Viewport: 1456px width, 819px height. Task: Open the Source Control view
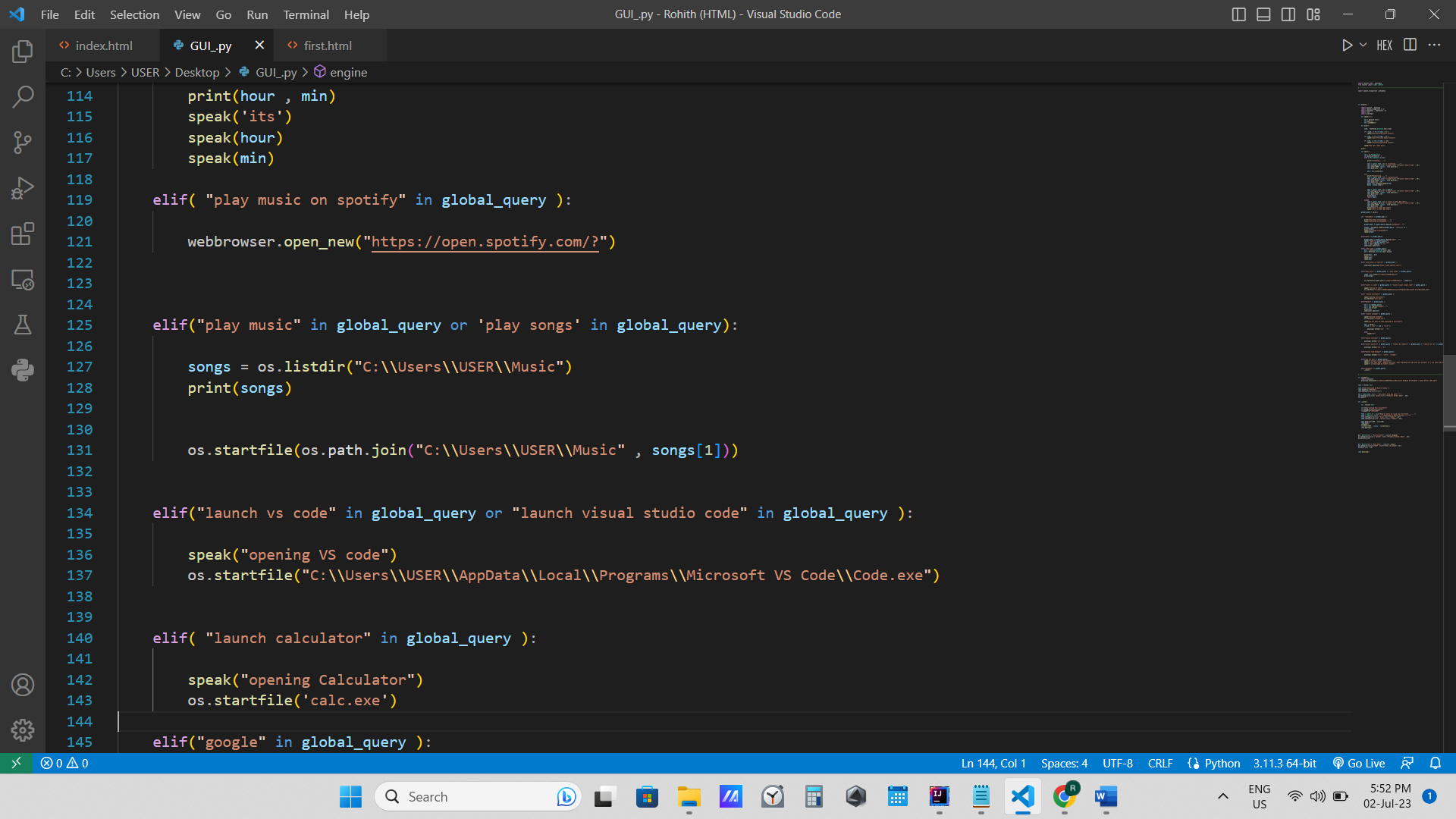point(23,143)
